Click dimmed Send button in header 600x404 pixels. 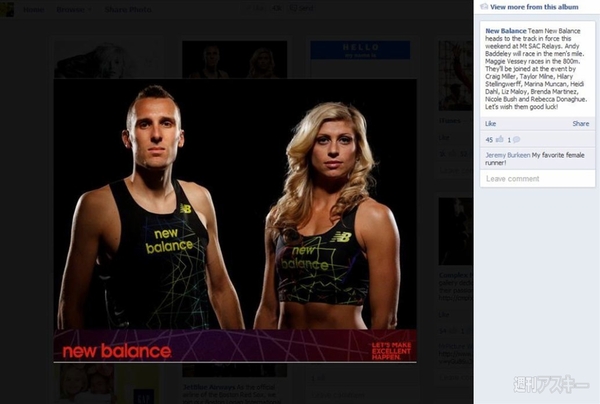pos(302,8)
